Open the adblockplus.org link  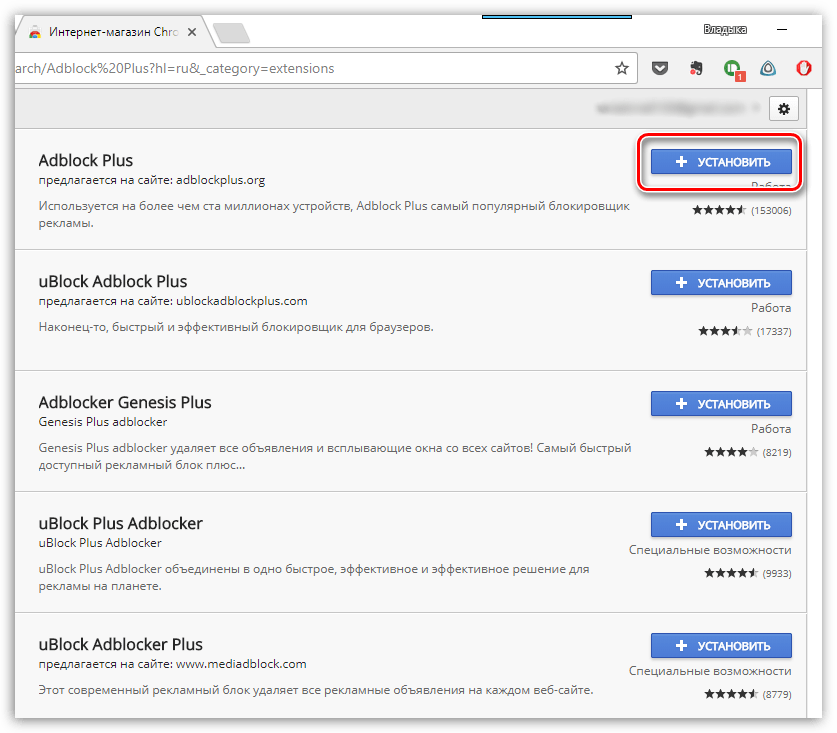pos(223,180)
